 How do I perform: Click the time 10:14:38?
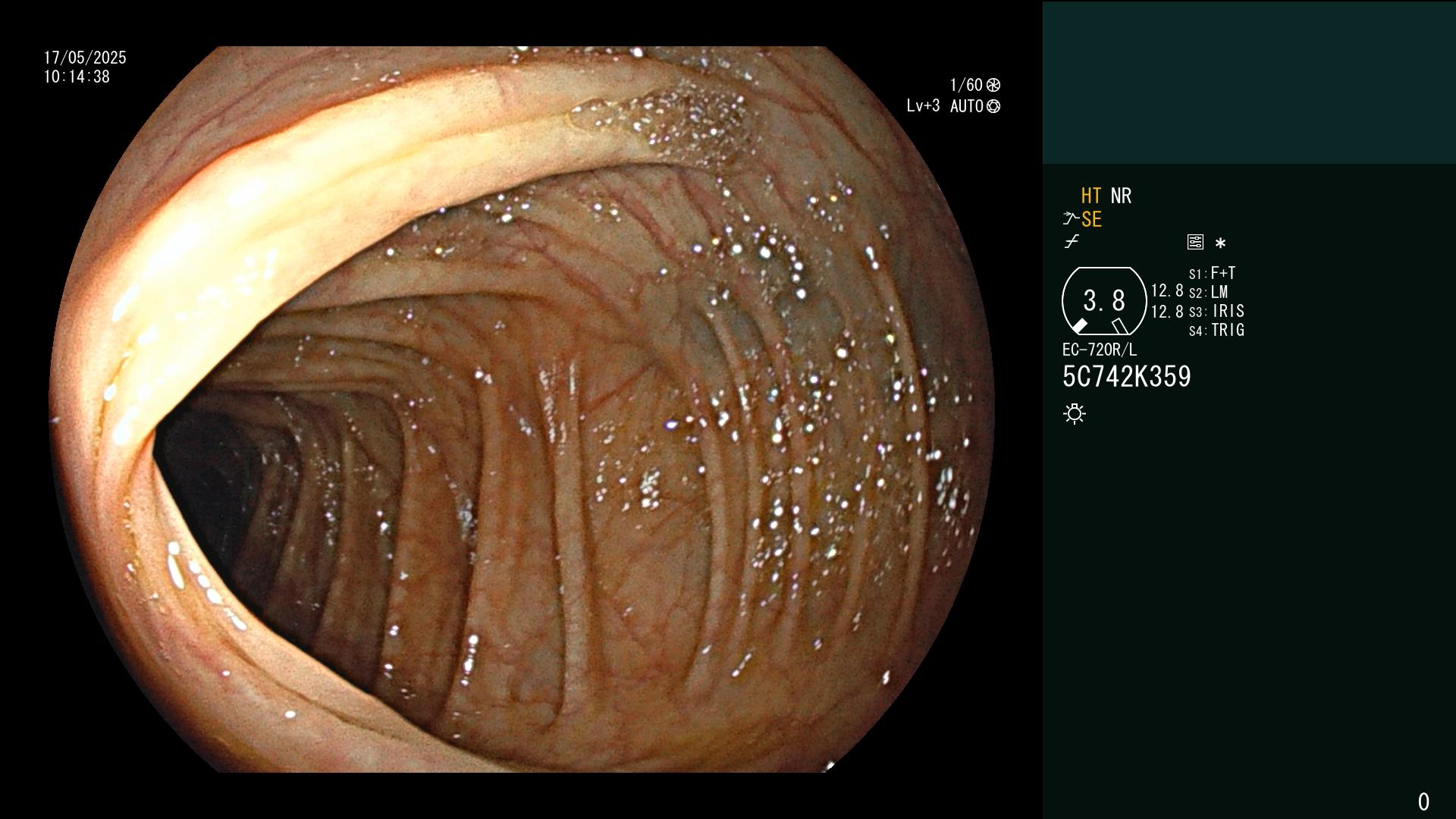[x=77, y=77]
